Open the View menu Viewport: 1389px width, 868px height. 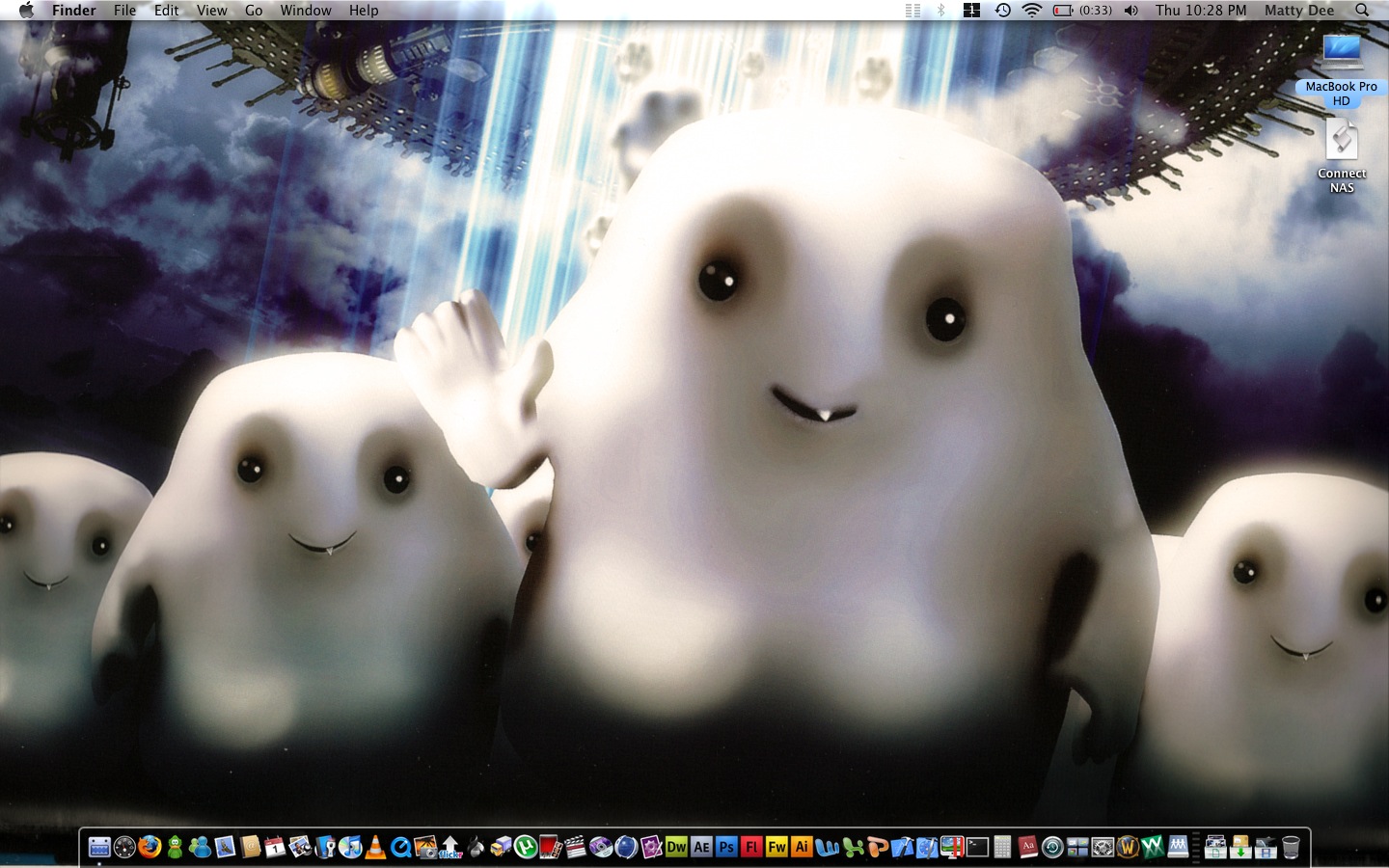pyautogui.click(x=211, y=10)
